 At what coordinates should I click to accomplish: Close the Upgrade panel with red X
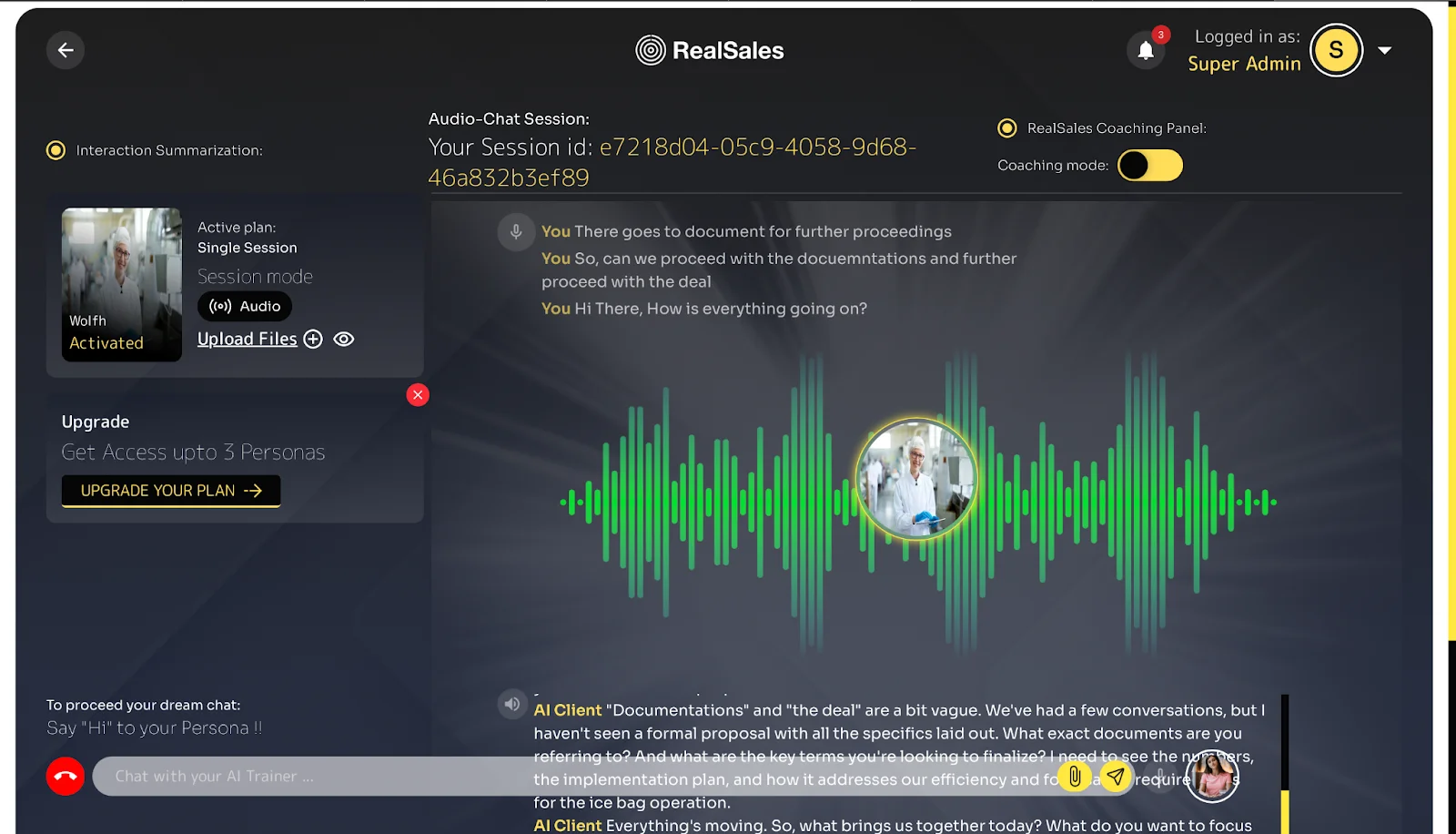pyautogui.click(x=418, y=395)
